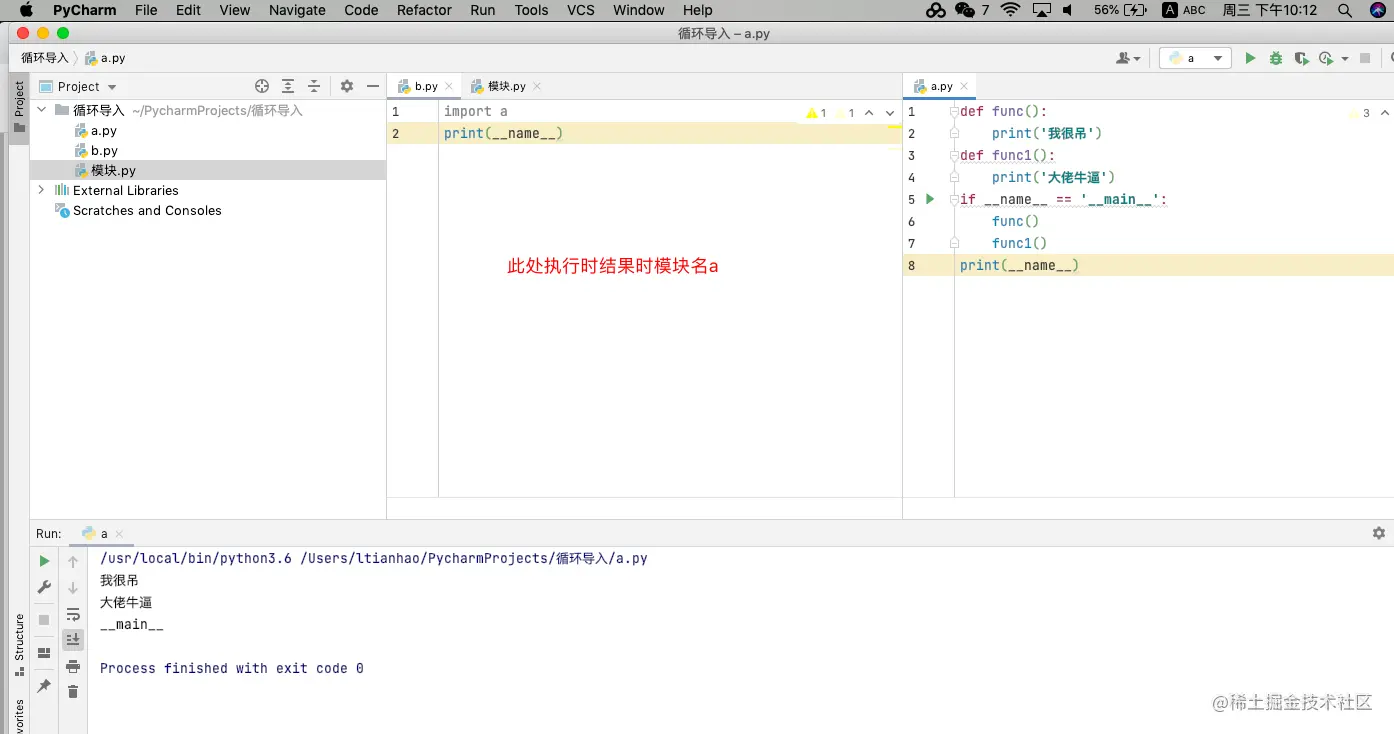Switch to the 模块.py editor tab

507,86
